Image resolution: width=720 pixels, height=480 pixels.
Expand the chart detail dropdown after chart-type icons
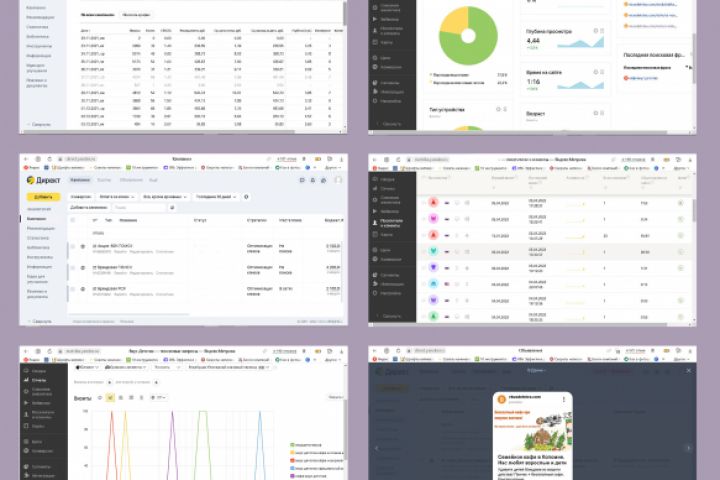158,397
